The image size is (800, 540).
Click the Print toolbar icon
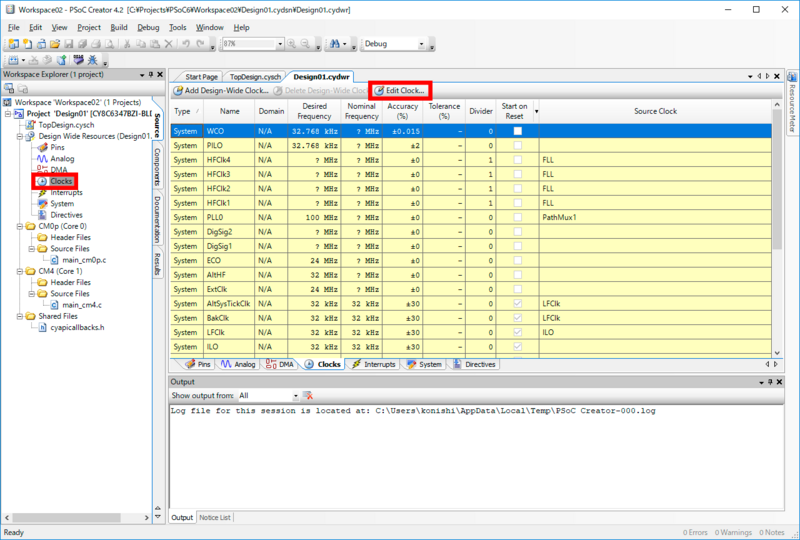pos(96,44)
